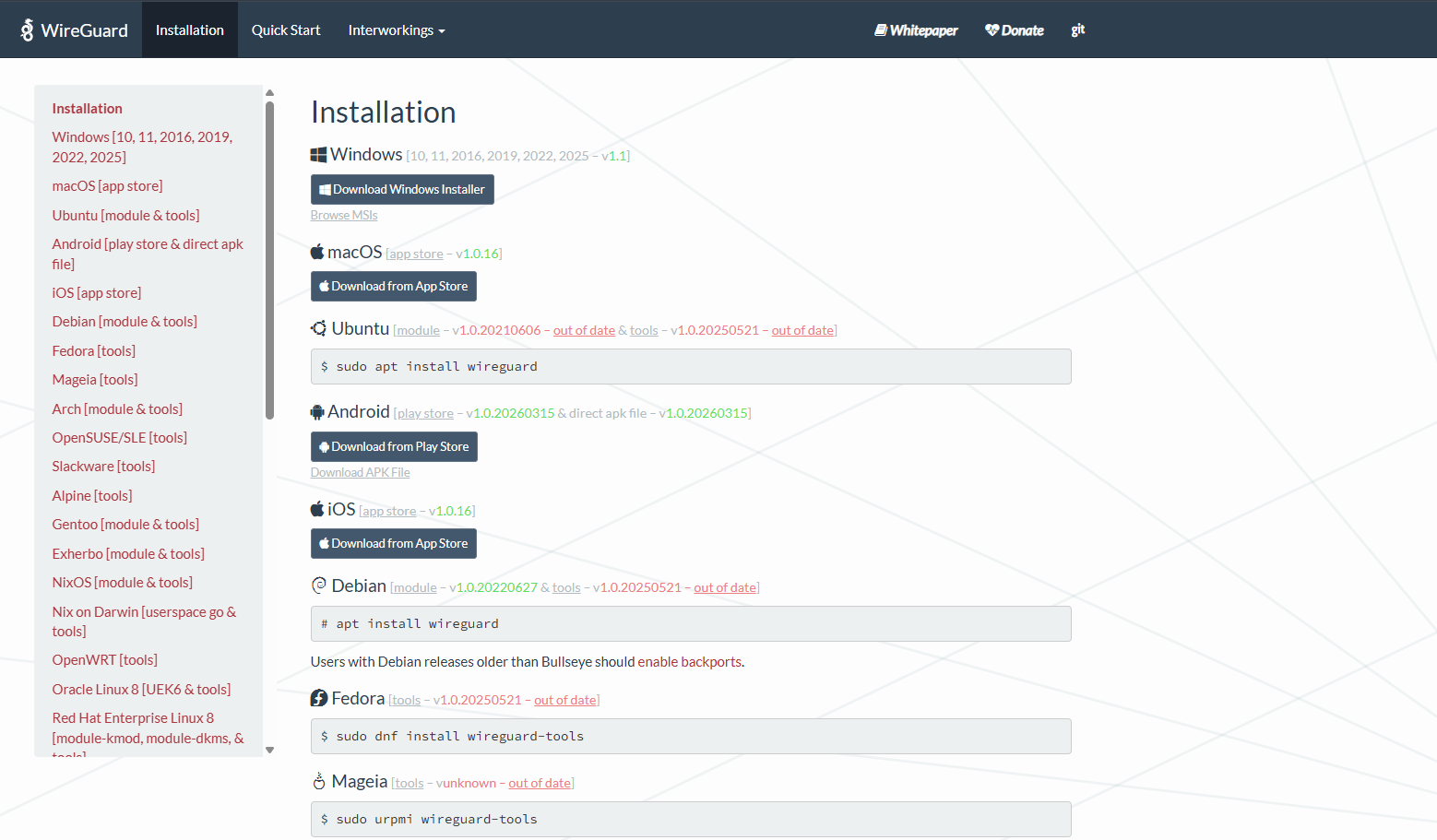This screenshot has width=1437, height=840.
Task: Click the Ubuntu logo beside the Ubuntu heading
Action: (x=319, y=328)
